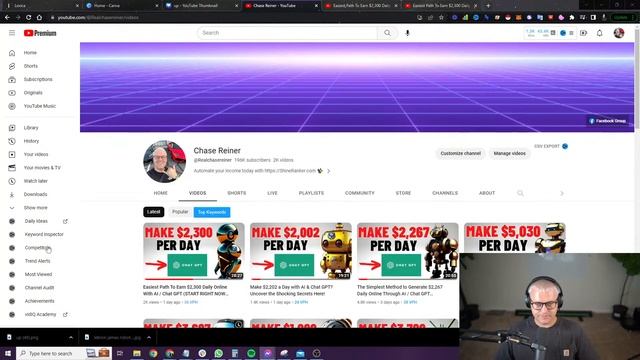Viewport: 640px width, 360px height.
Task: Click the CSV Export button
Action: coord(551,146)
